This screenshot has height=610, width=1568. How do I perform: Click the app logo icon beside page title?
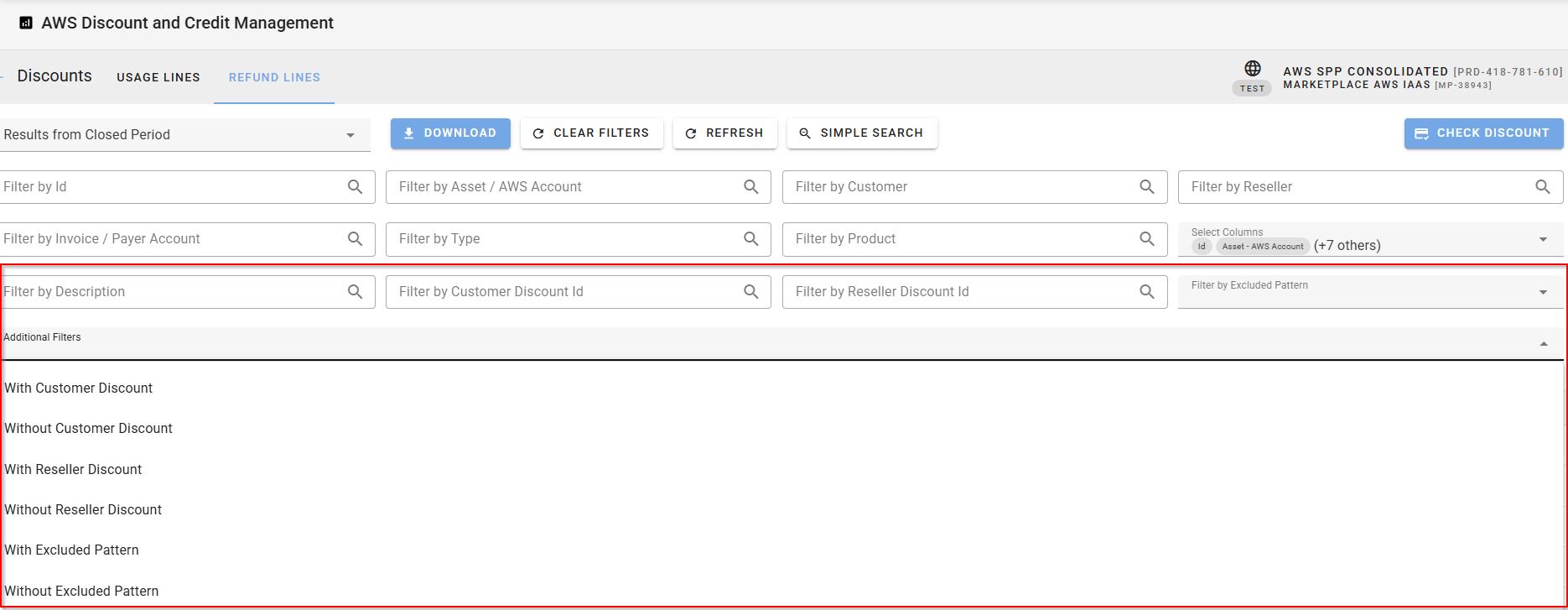(26, 23)
